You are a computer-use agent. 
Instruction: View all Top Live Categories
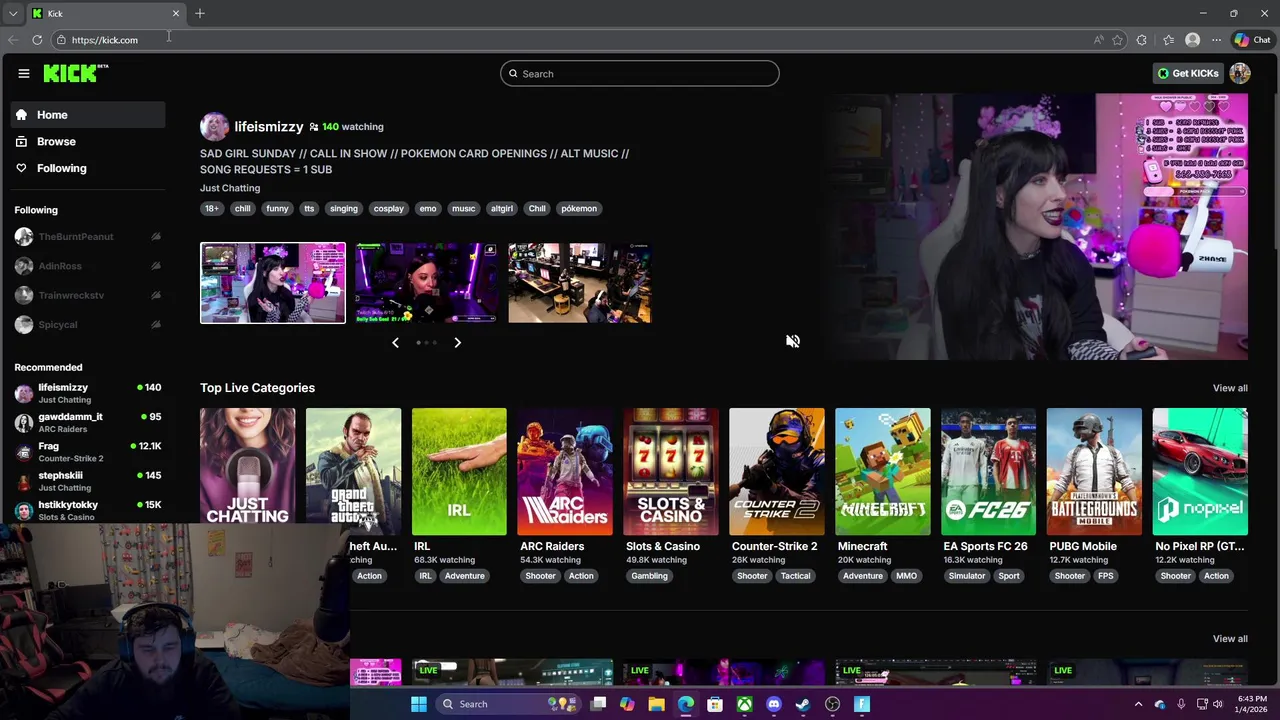point(1230,388)
